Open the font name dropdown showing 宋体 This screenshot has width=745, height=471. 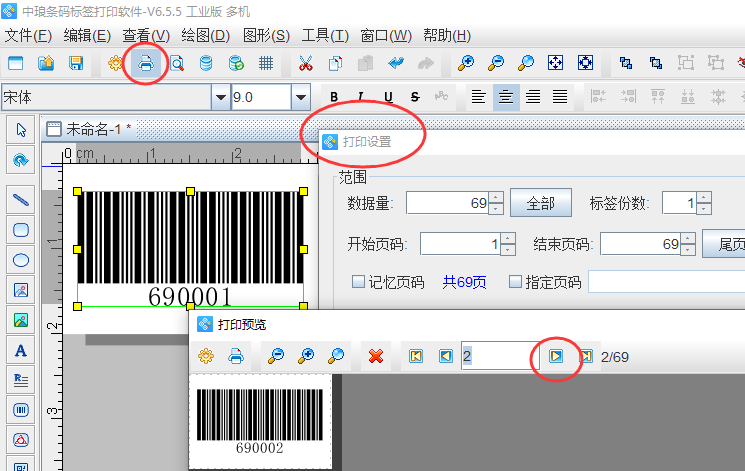[220, 98]
